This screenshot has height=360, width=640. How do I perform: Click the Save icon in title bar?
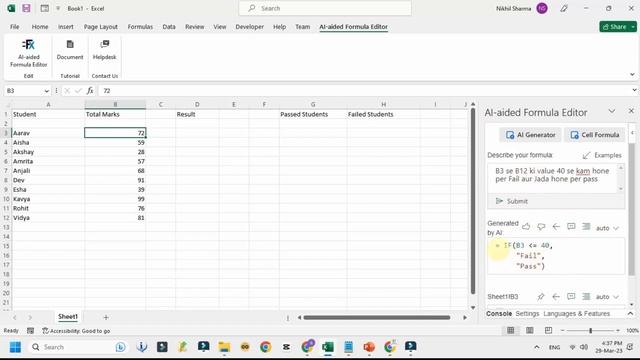[x=27, y=8]
